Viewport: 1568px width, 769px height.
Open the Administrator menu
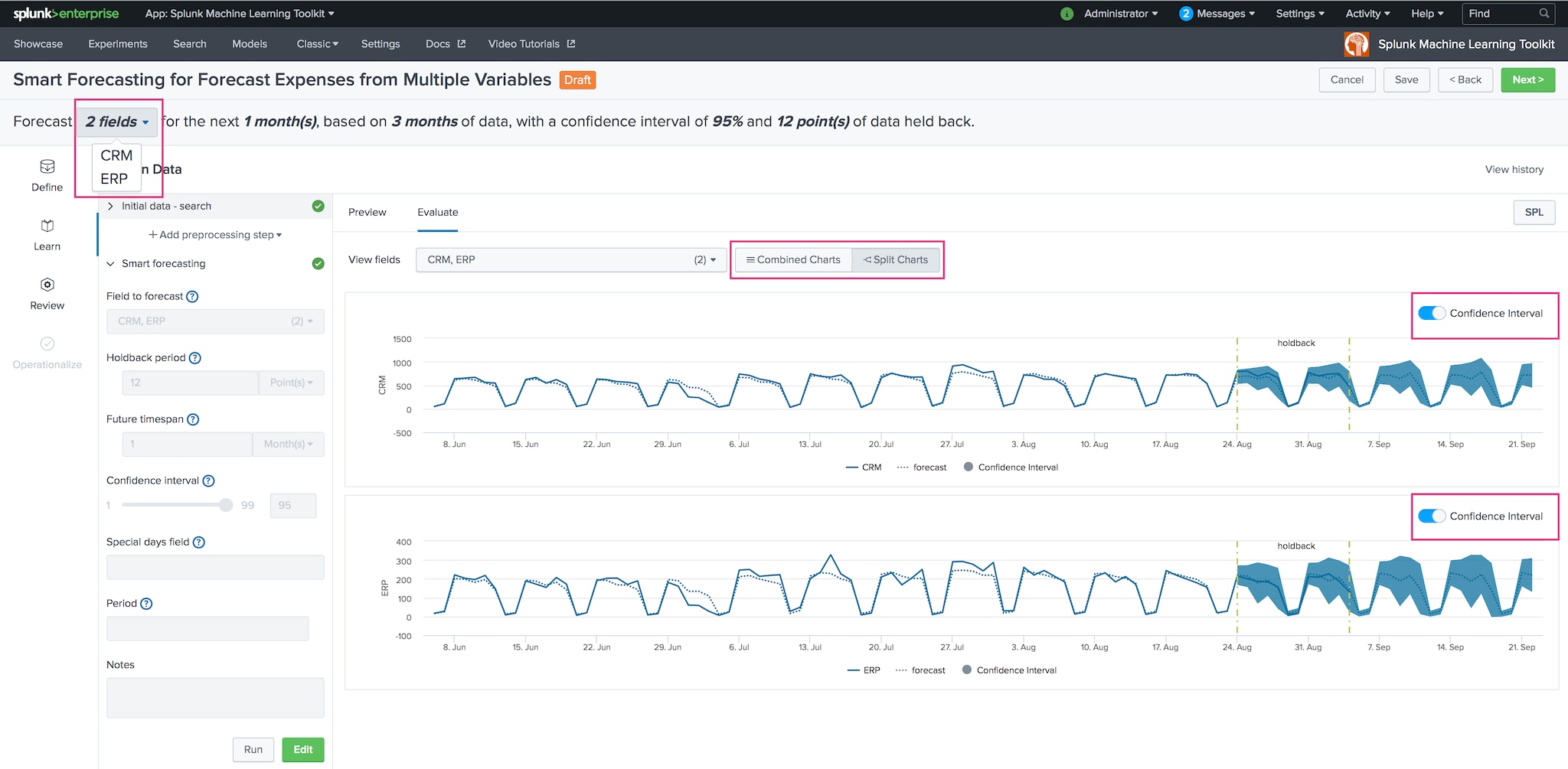click(1121, 14)
